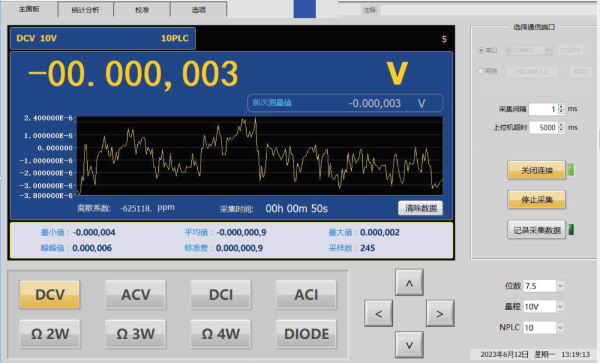
Task: Click the 停止采集 stop acquisition button
Action: (536, 199)
